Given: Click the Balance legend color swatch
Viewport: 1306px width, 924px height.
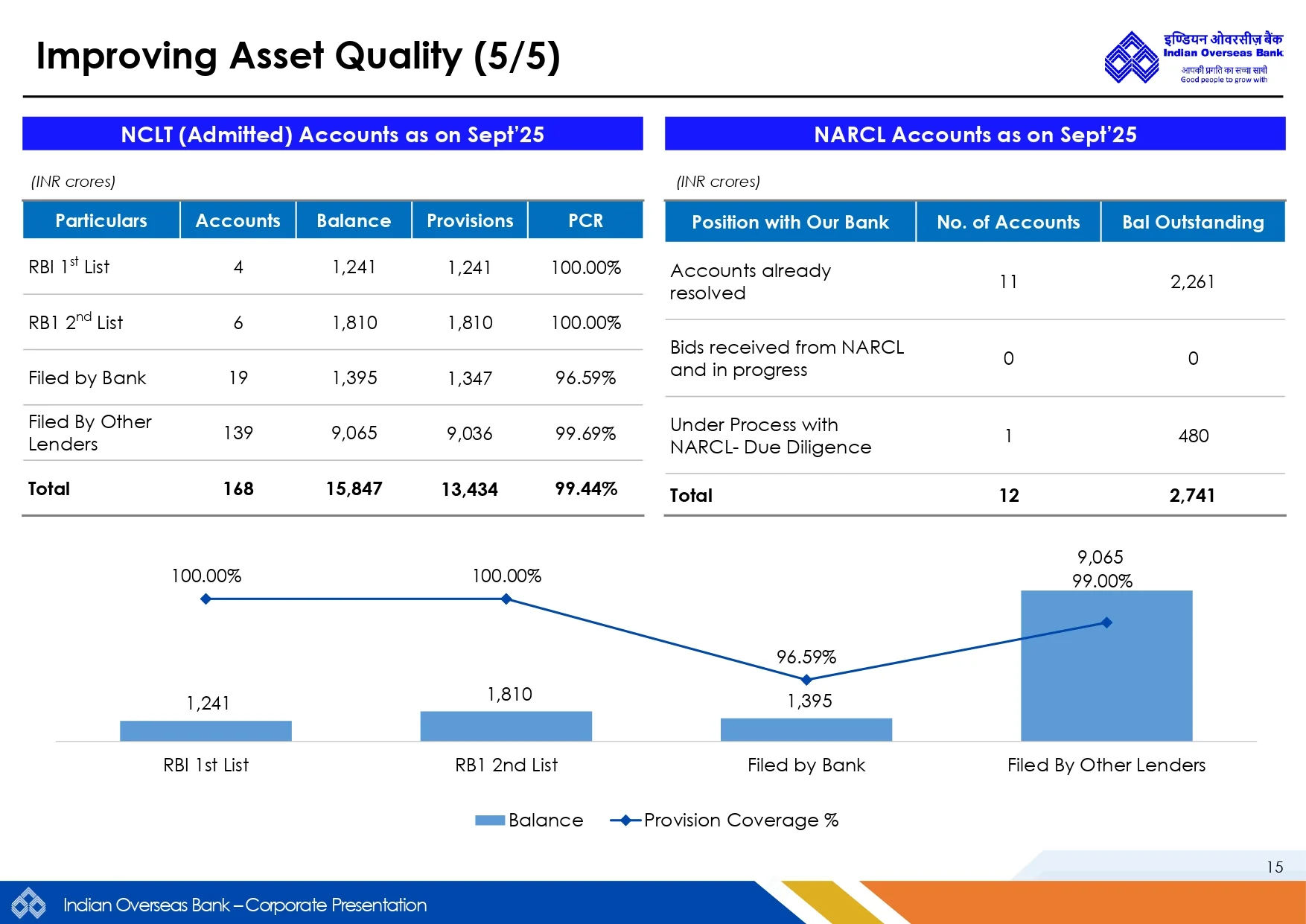Looking at the screenshot, I should (x=489, y=821).
